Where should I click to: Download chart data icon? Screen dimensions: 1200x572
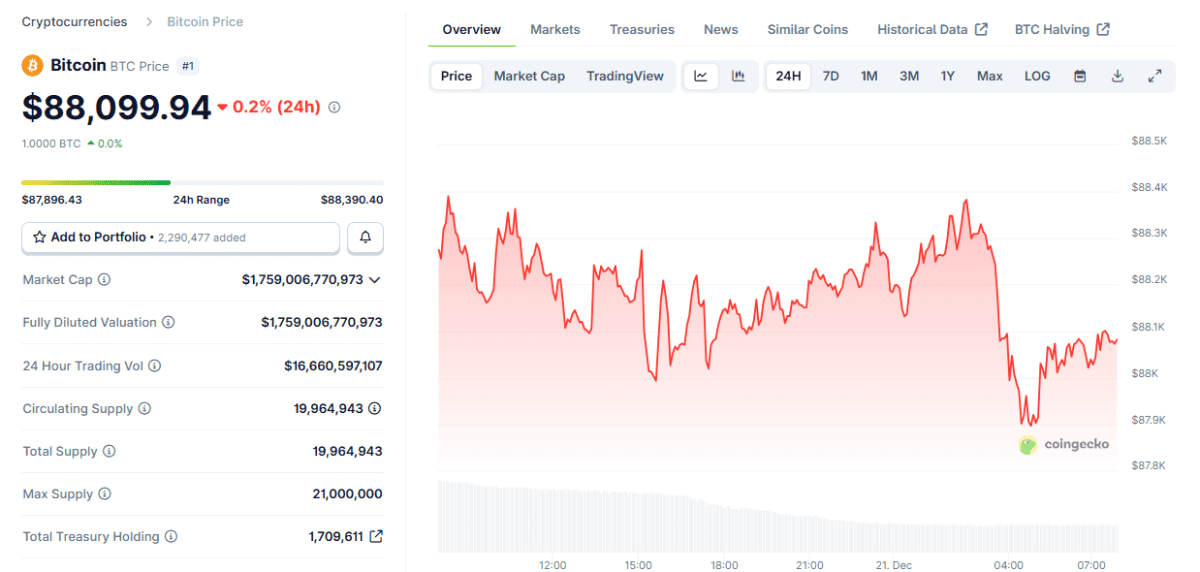pyautogui.click(x=1117, y=76)
